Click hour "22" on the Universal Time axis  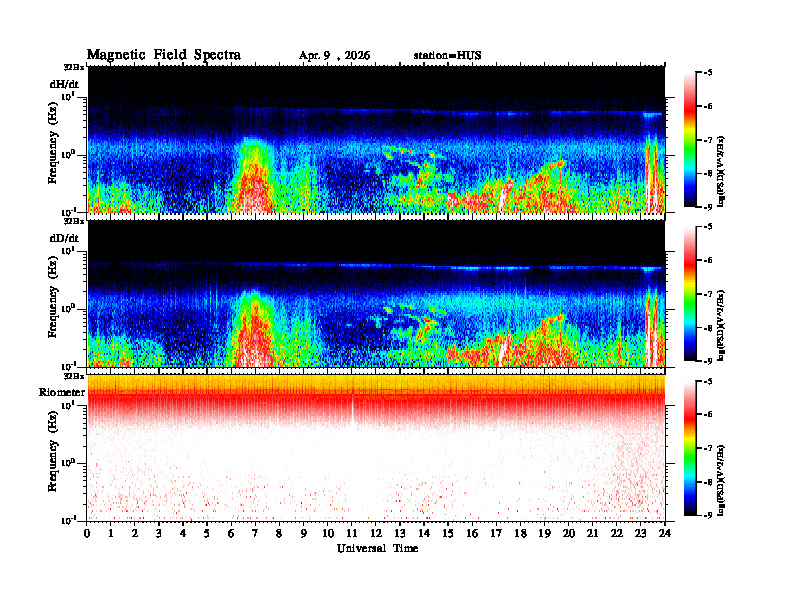616,533
